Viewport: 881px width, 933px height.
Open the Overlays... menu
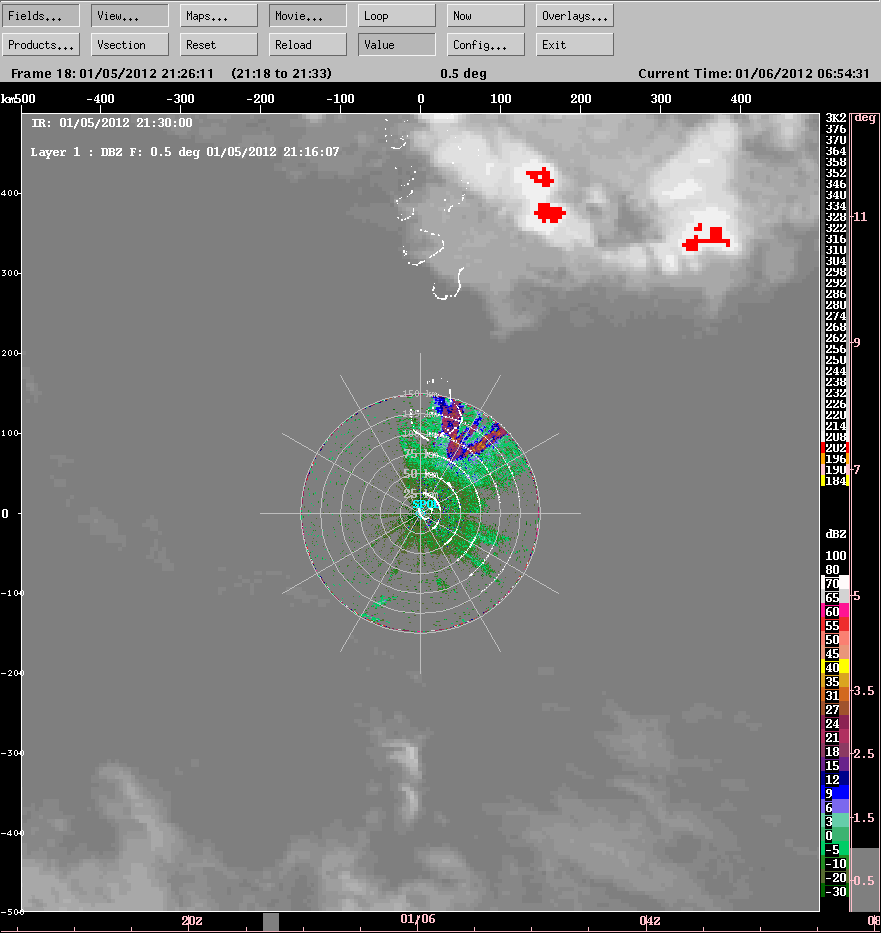click(x=575, y=16)
